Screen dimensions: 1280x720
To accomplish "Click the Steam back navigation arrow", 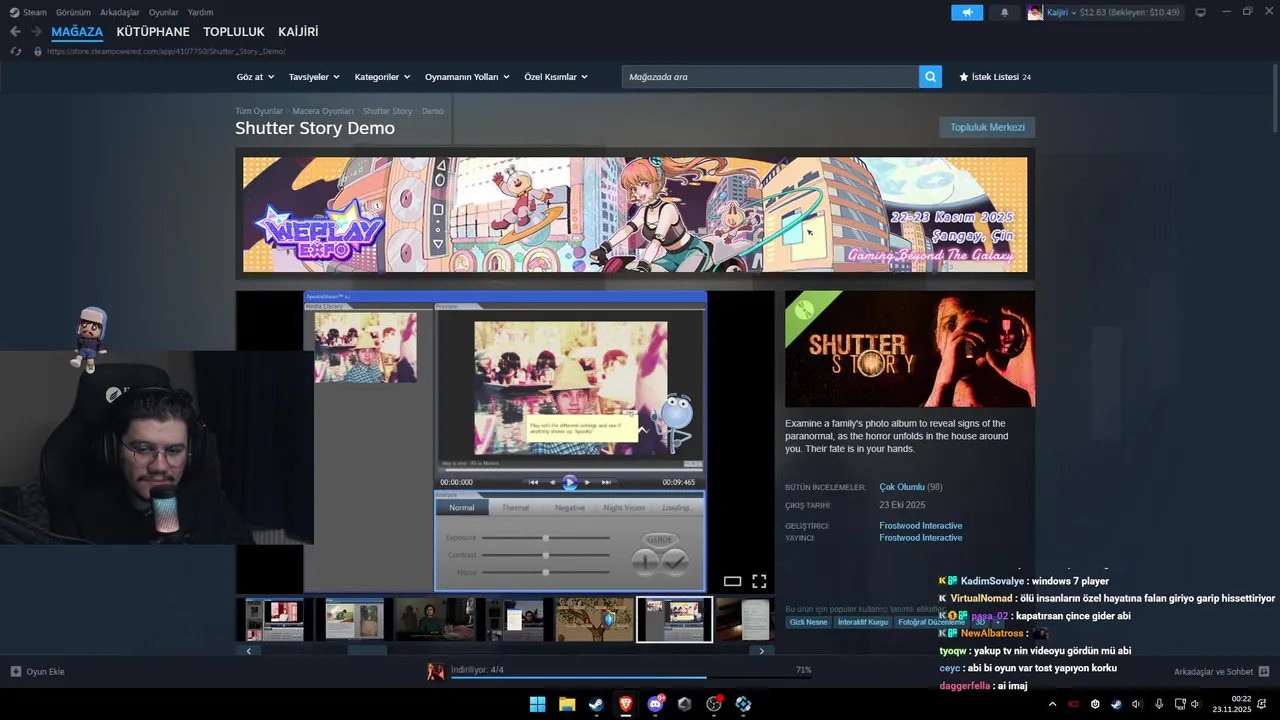I will (15, 32).
